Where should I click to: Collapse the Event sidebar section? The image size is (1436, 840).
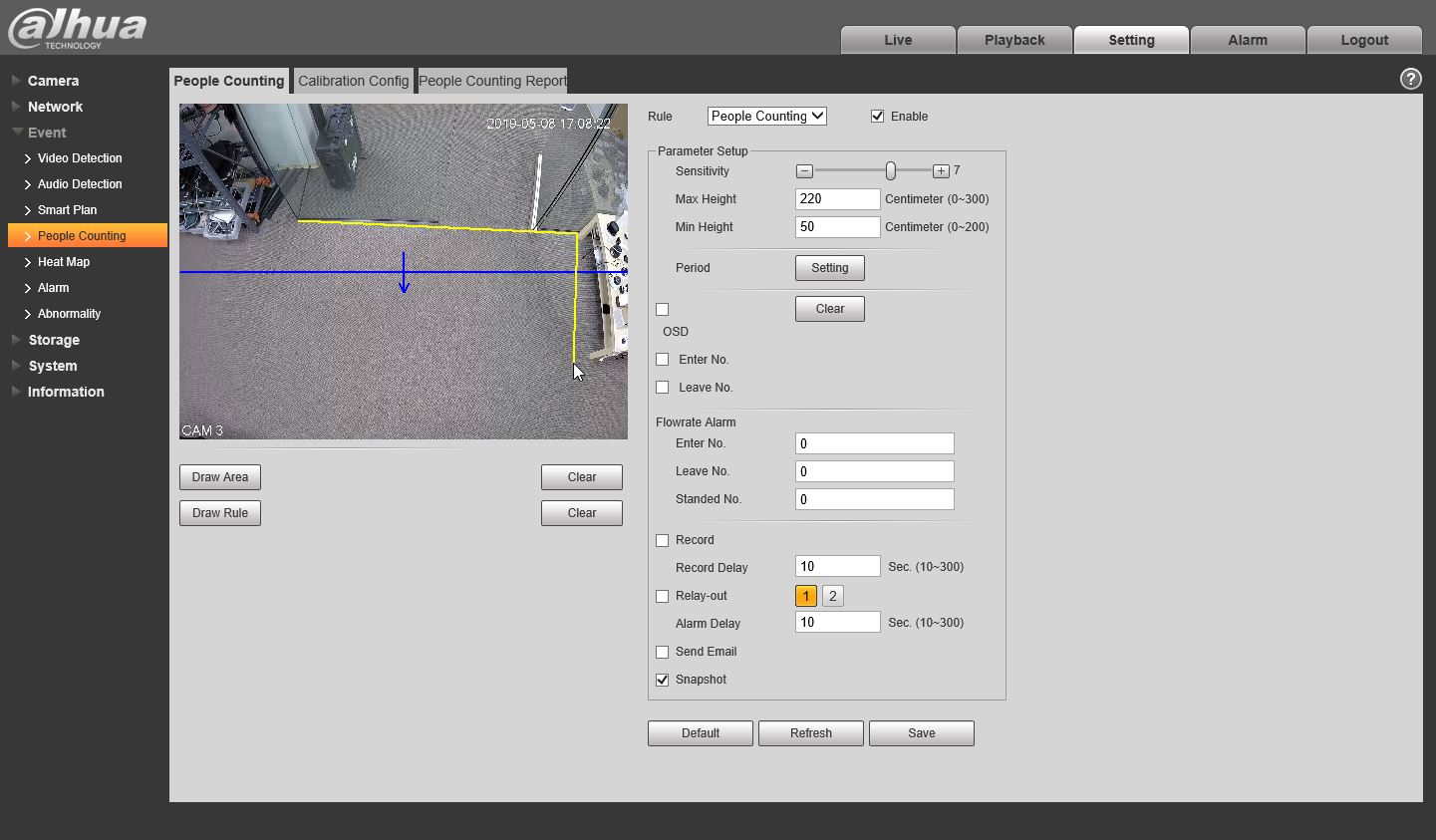tap(47, 133)
